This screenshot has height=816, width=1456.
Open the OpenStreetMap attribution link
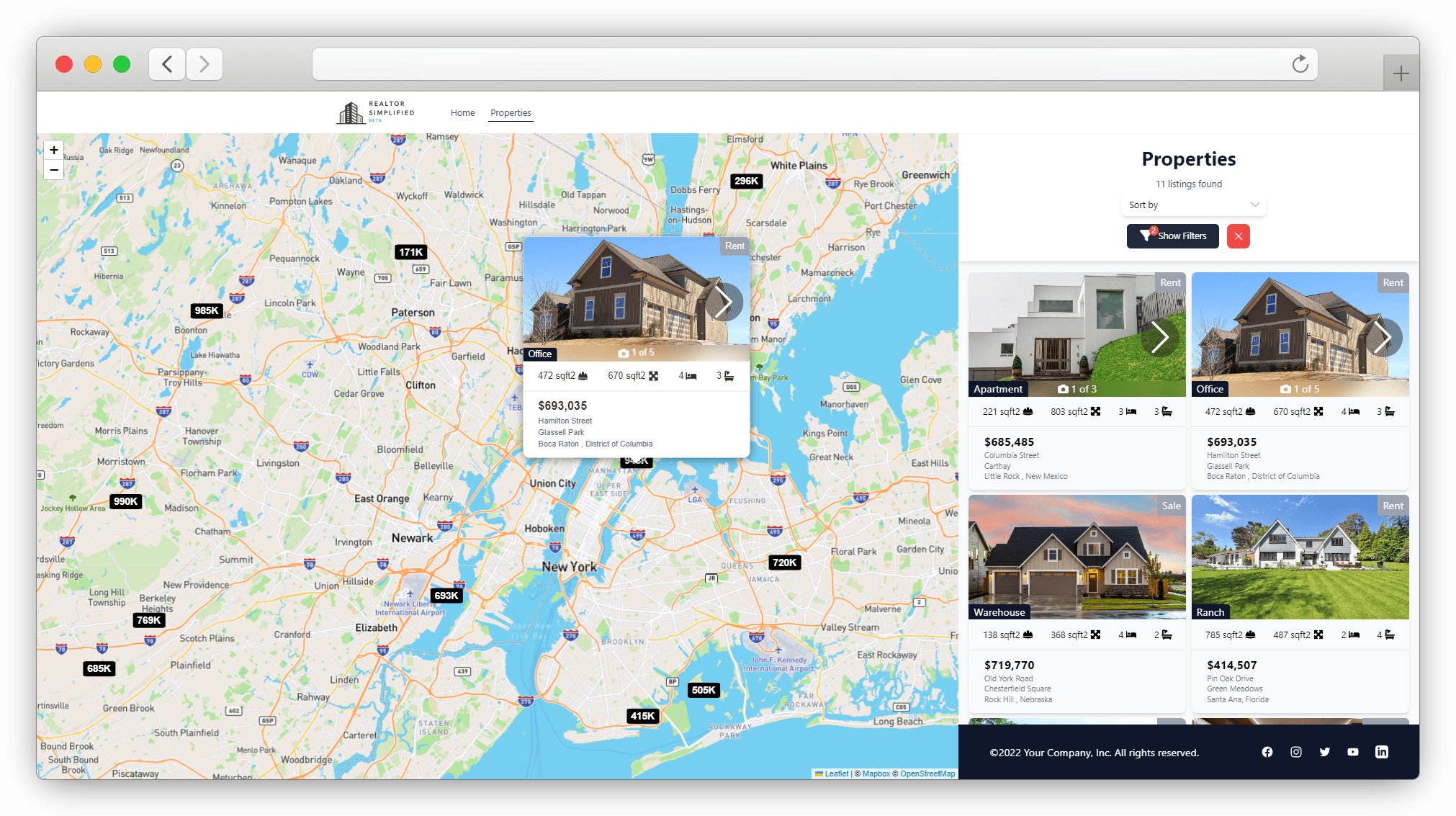pyautogui.click(x=927, y=774)
